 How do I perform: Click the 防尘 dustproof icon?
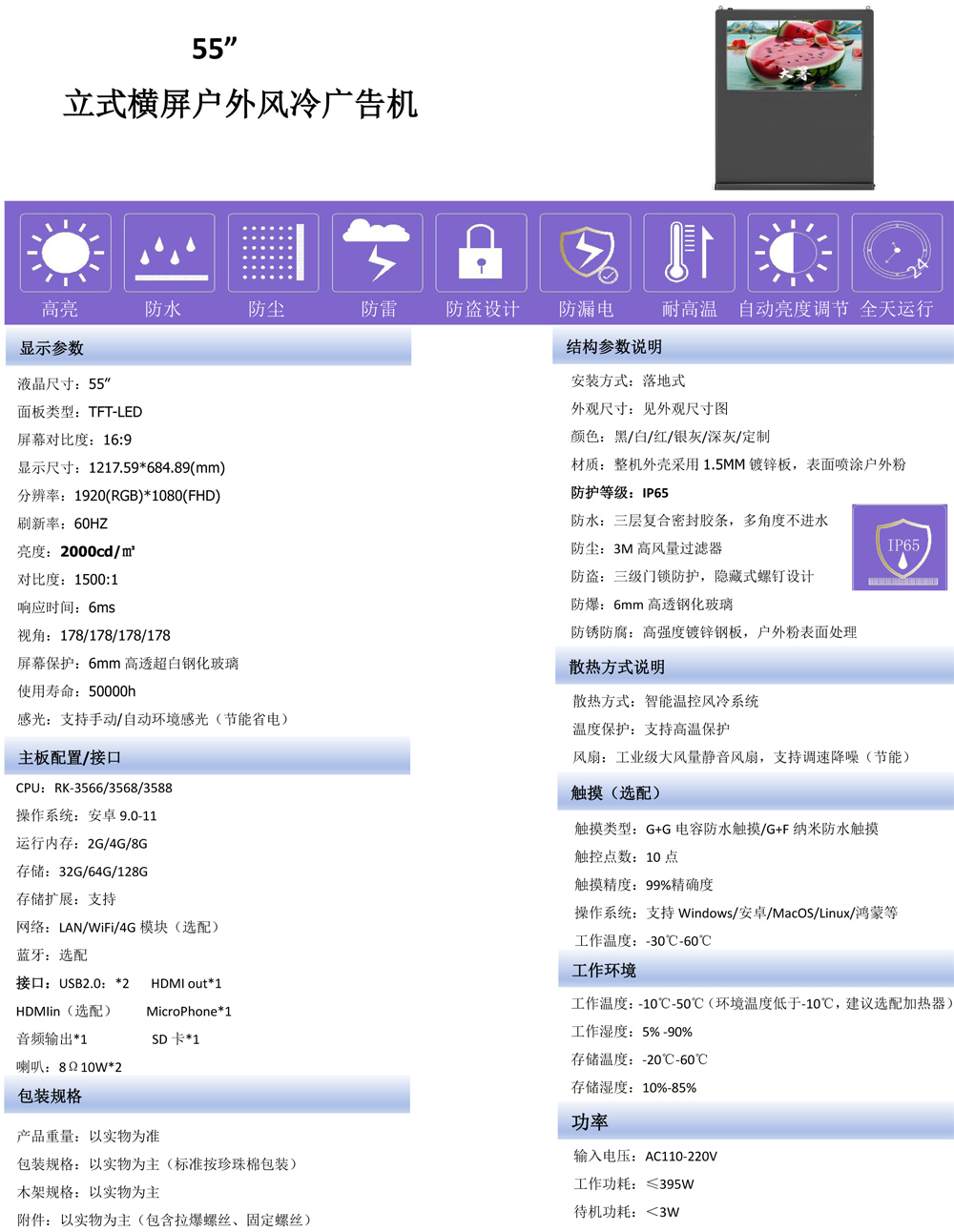[272, 251]
